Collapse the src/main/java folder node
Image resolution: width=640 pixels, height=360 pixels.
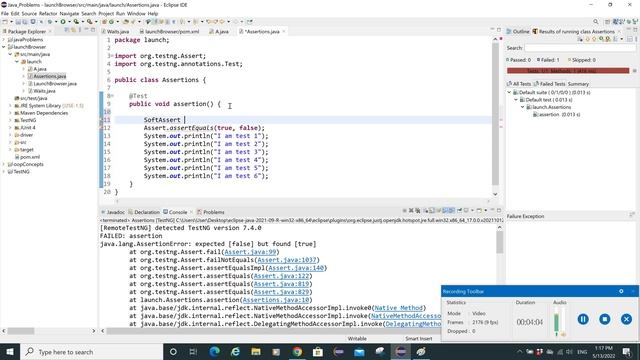[11, 54]
